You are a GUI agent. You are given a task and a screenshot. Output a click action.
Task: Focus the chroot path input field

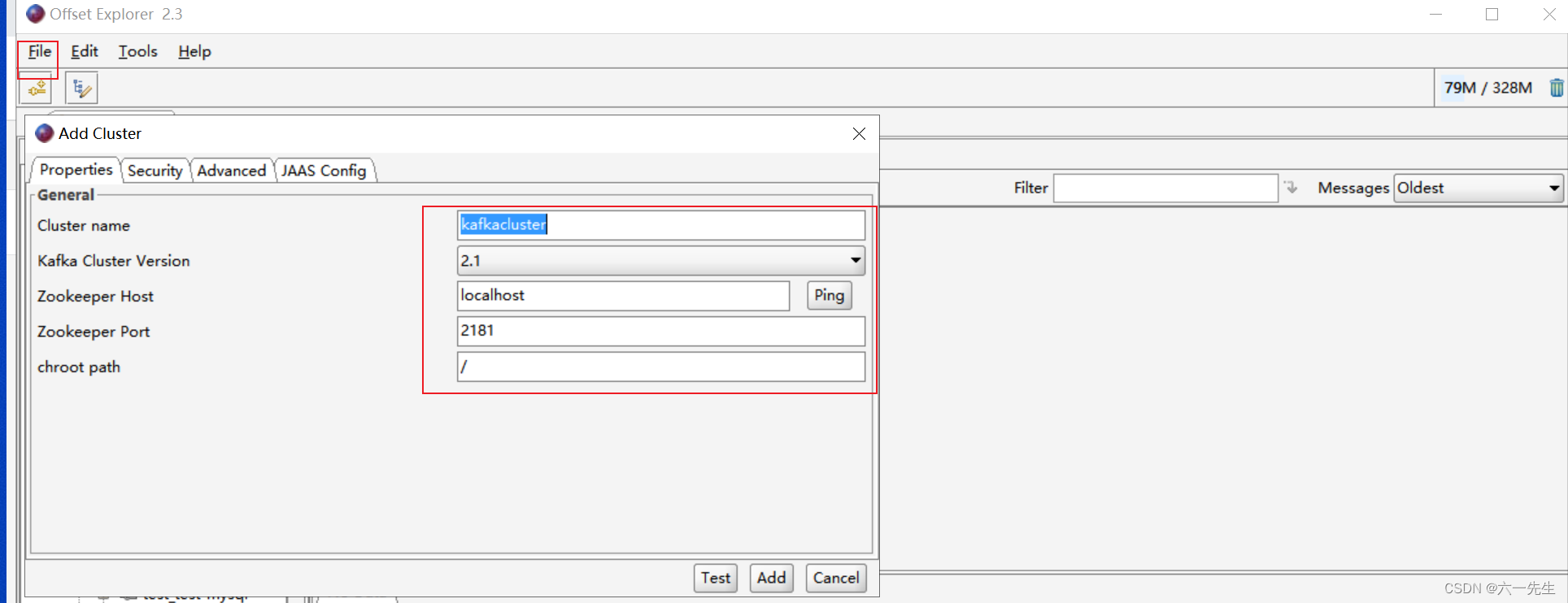[x=661, y=367]
